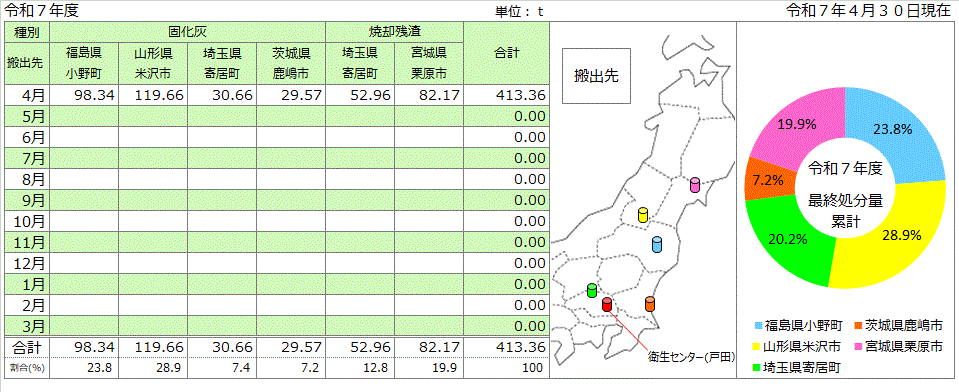Click the yellow cylinder marker on map
Screen dimensions: 959x392
coord(642,215)
